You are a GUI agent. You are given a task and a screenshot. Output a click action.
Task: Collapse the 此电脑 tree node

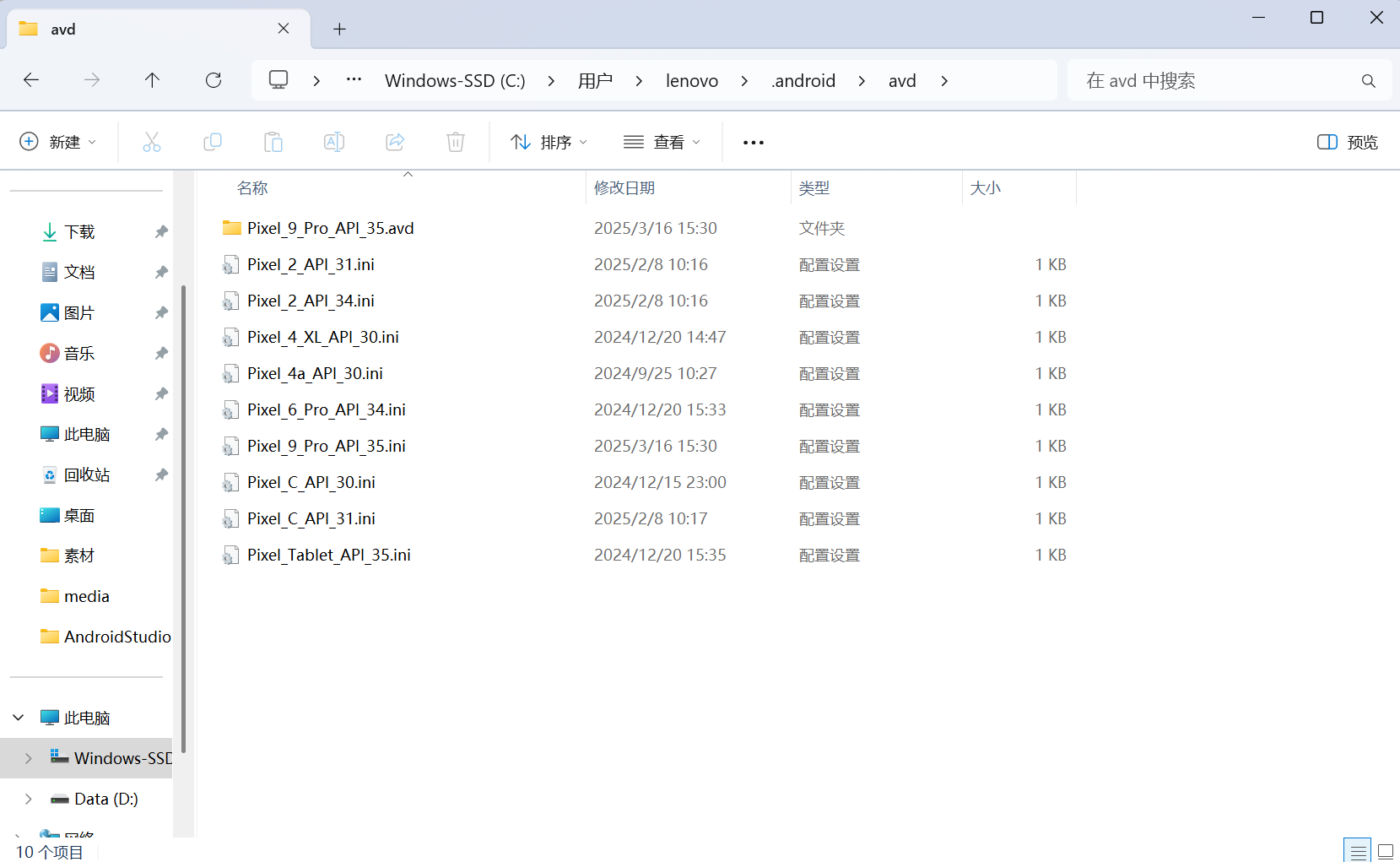[x=19, y=718]
